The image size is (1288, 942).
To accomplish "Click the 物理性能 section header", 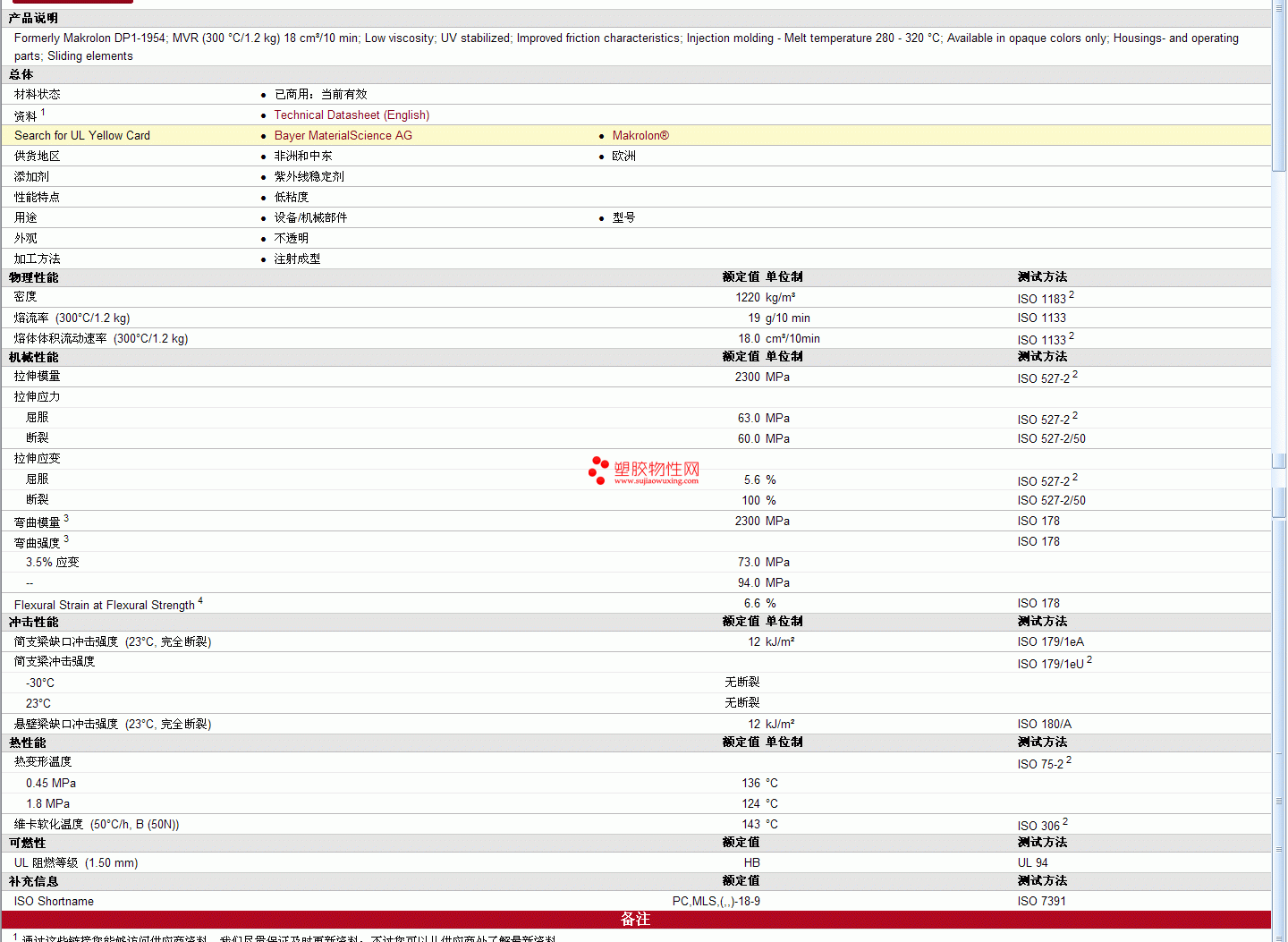I will click(34, 278).
